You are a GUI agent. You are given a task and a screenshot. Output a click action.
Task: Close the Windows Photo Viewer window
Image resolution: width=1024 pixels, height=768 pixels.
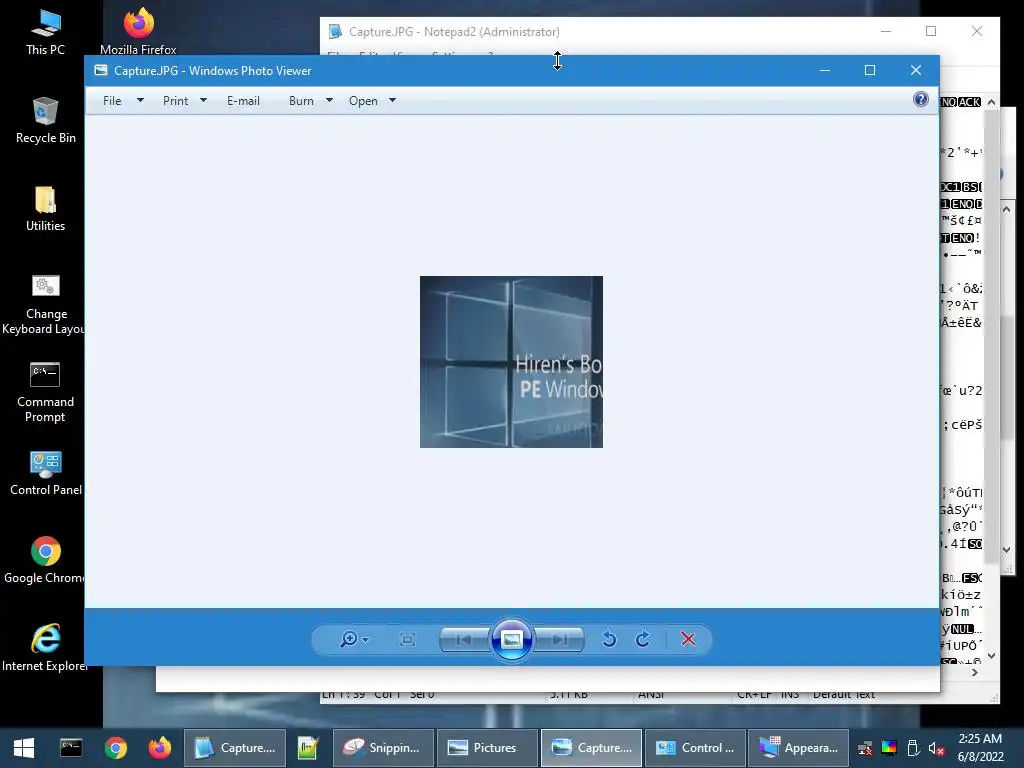[916, 71]
